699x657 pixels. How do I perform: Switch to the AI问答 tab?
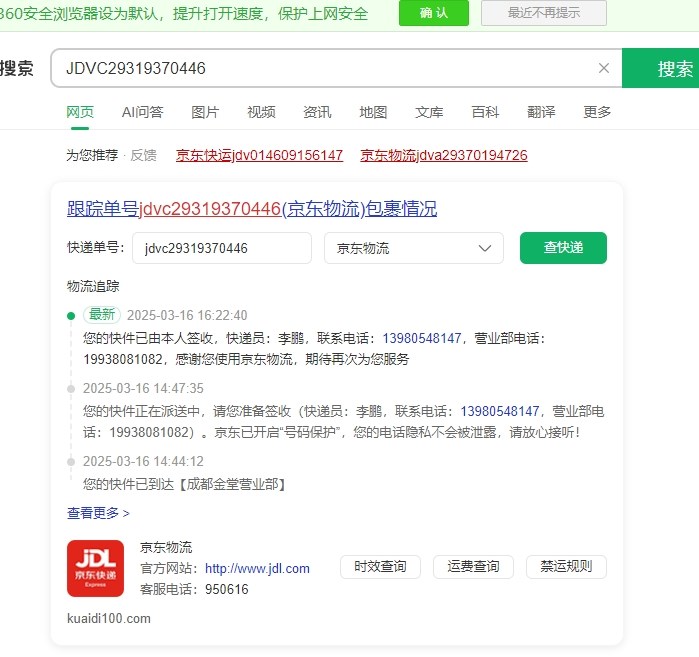click(143, 112)
